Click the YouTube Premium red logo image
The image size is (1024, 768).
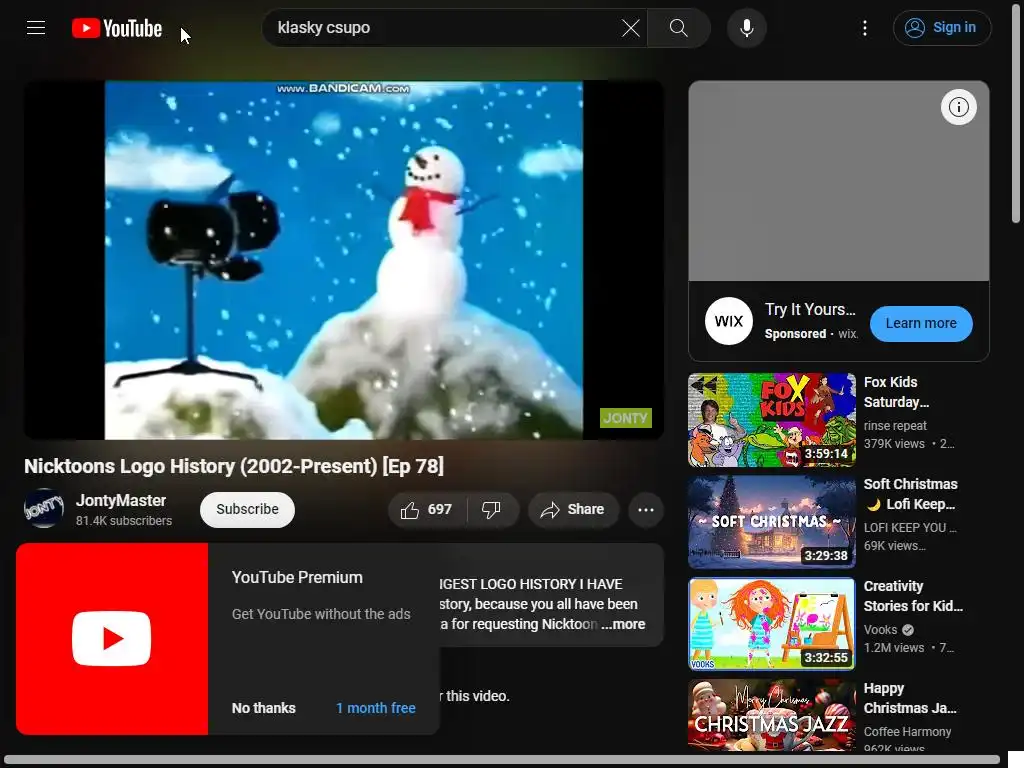point(112,639)
